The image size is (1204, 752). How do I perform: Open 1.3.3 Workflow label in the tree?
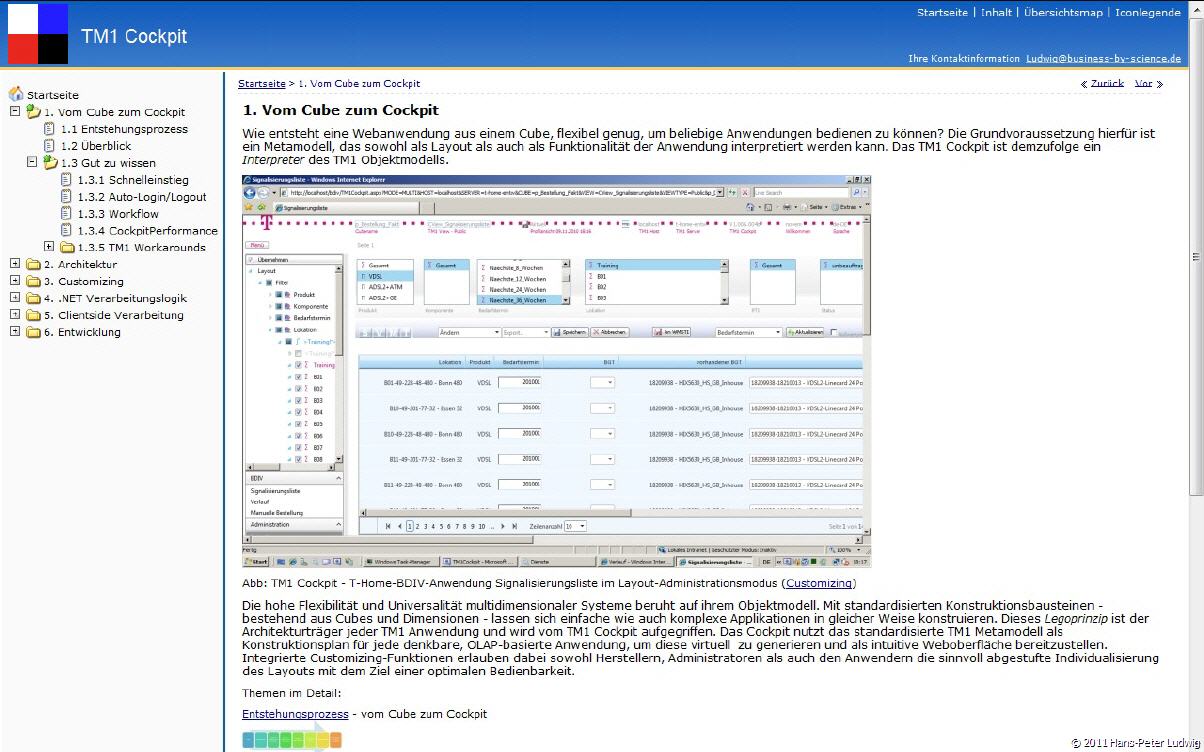[118, 214]
